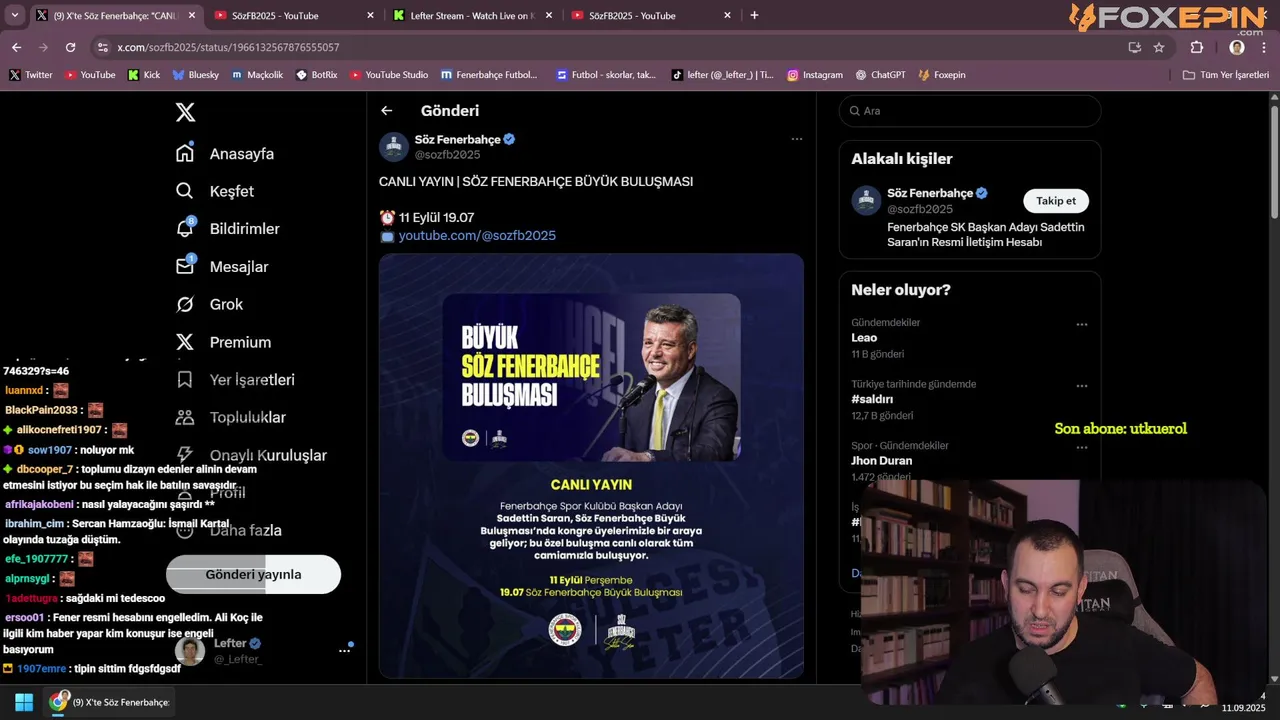Viewport: 1280px width, 720px height.
Task: Open YouTube Studio bookmark
Action: click(389, 75)
